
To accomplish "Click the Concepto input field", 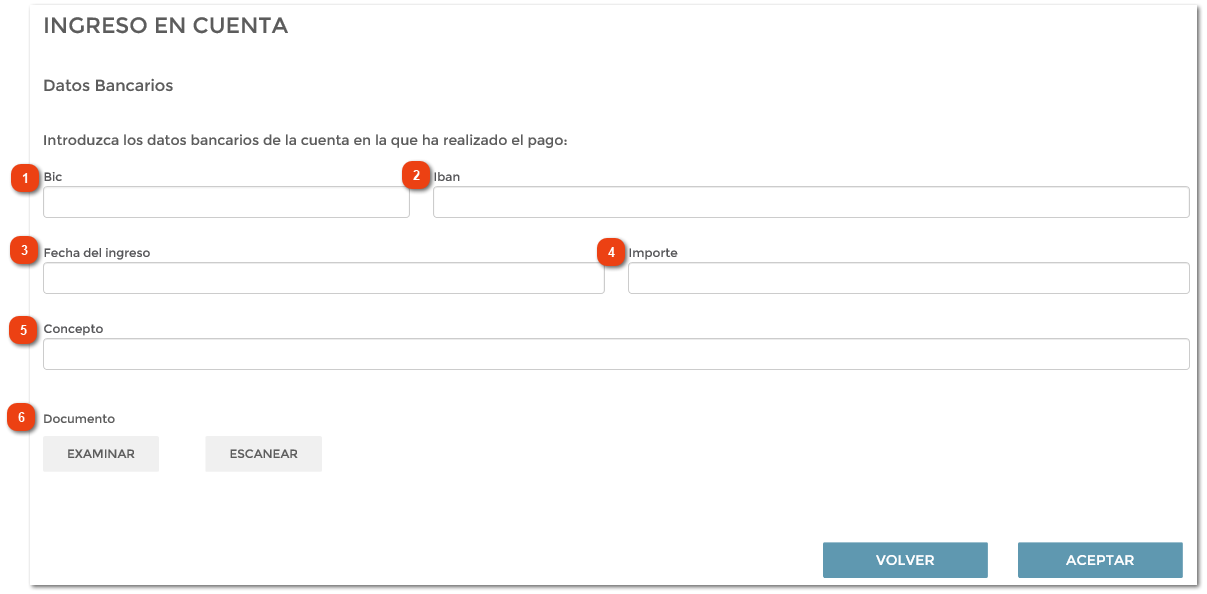I will coord(615,353).
